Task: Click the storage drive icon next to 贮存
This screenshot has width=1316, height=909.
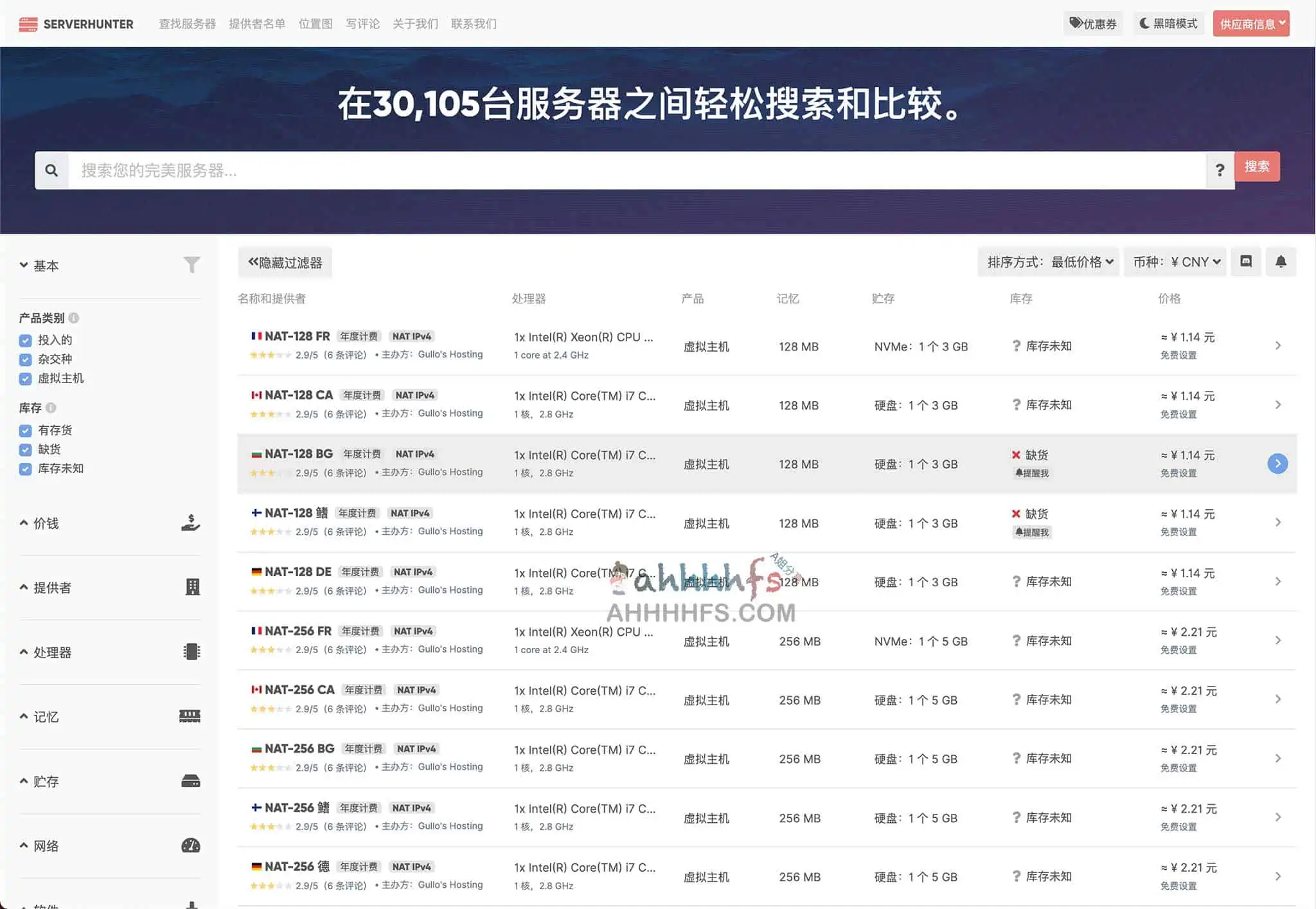Action: click(x=190, y=780)
